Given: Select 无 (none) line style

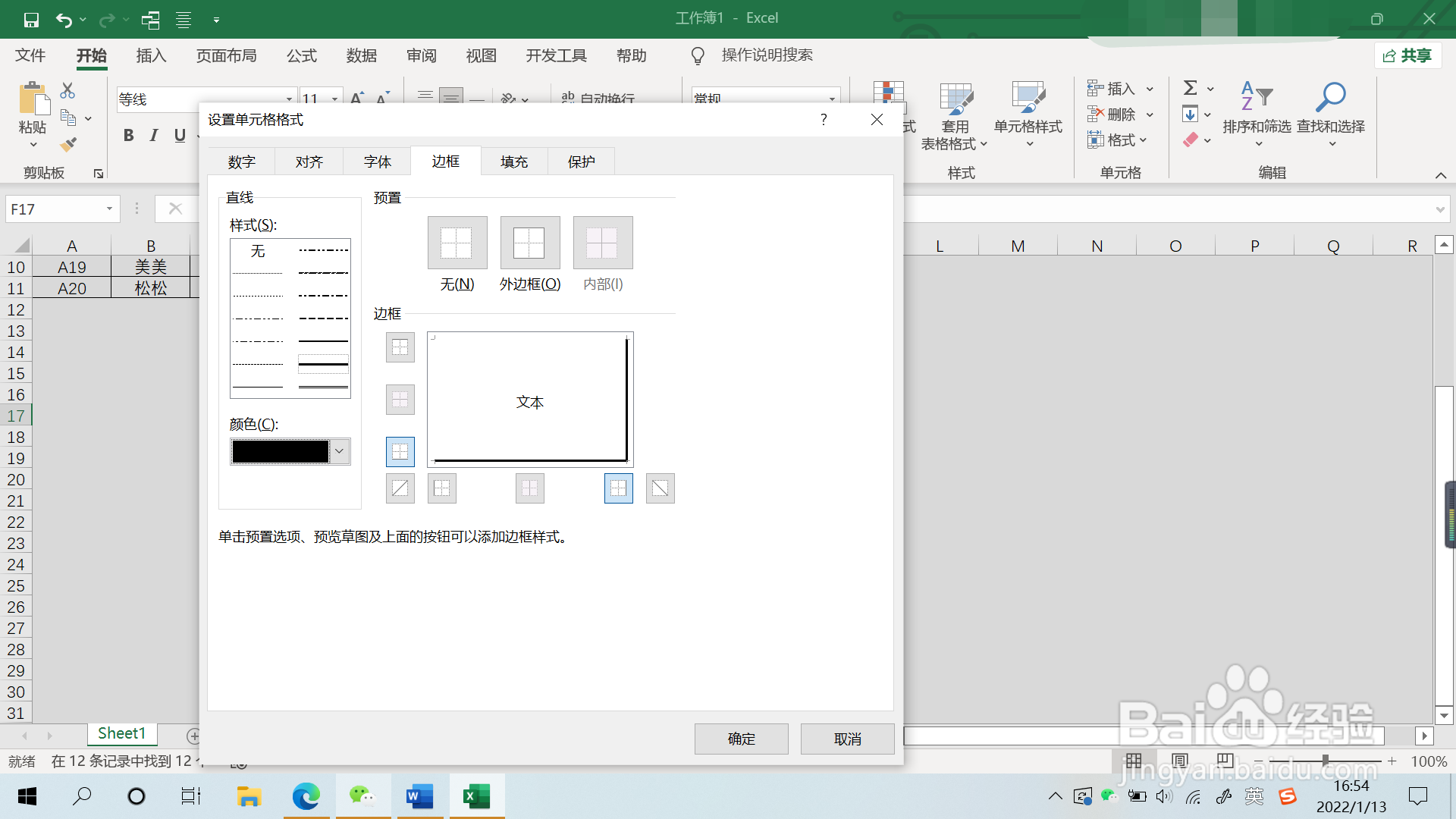Looking at the screenshot, I should tap(258, 251).
